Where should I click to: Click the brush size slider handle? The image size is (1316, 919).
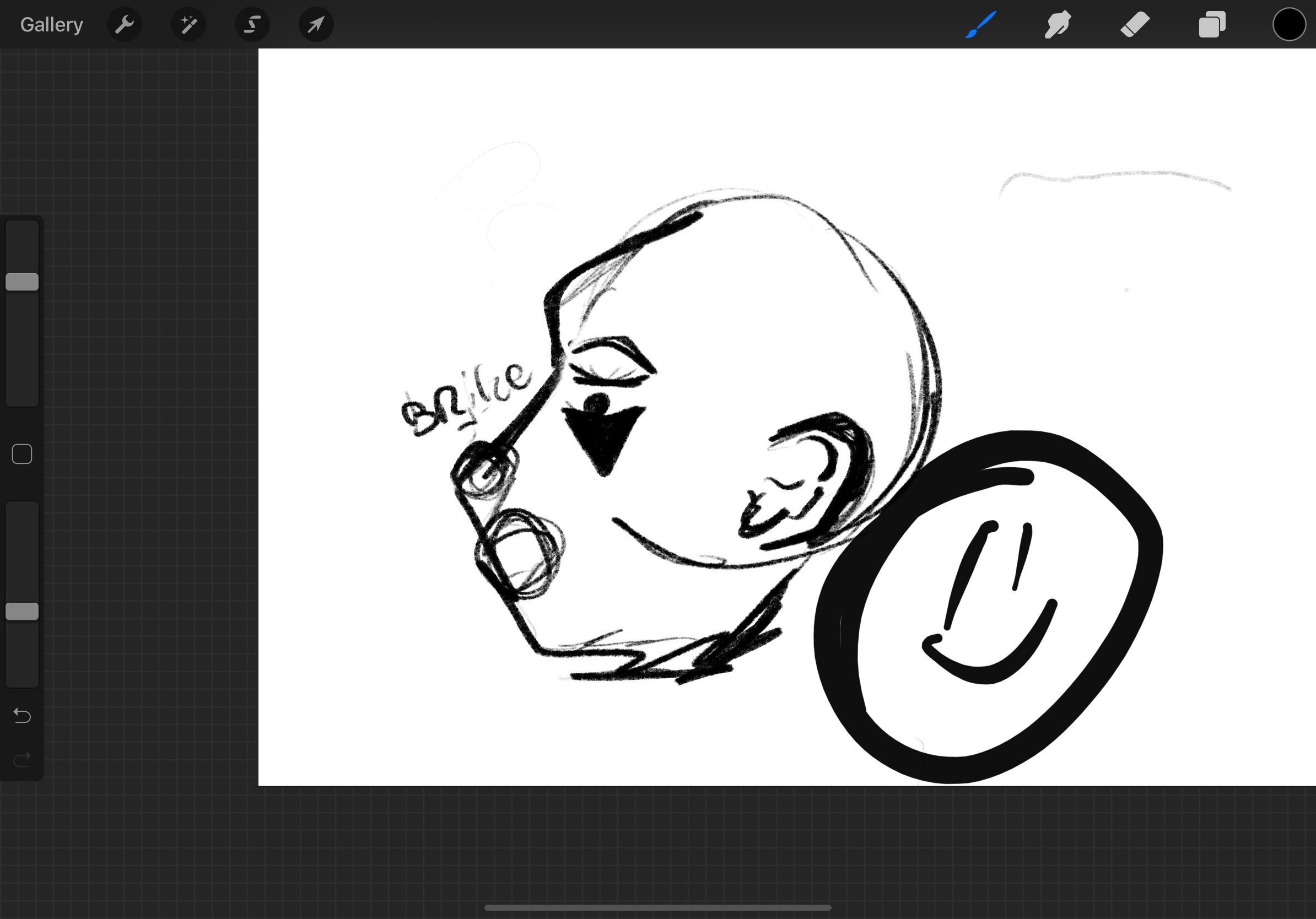coord(23,282)
